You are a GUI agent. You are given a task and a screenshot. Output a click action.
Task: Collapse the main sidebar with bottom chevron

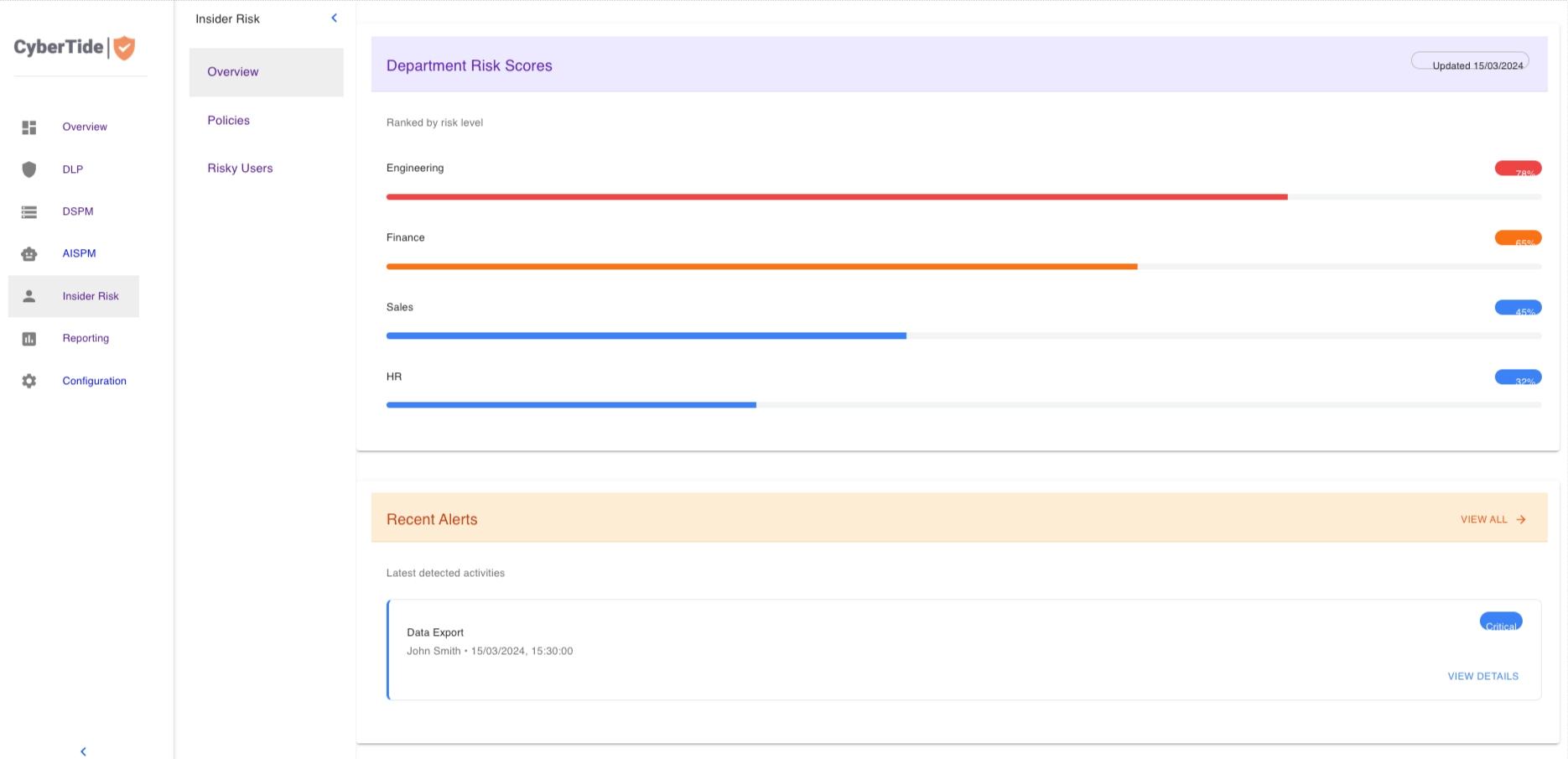pos(83,751)
